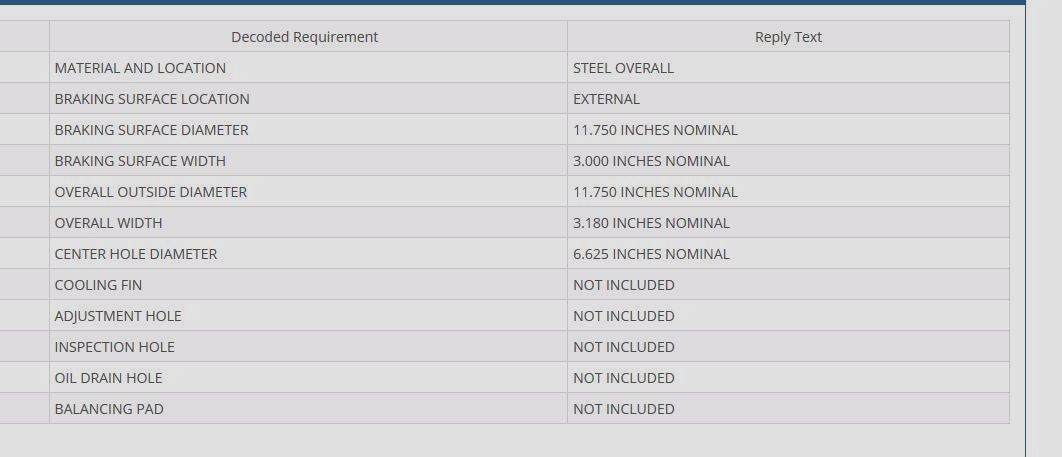Screen dimensions: 1062x457
Task: Select the BRAKING SURFACE LOCATION requirement
Action: click(152, 99)
